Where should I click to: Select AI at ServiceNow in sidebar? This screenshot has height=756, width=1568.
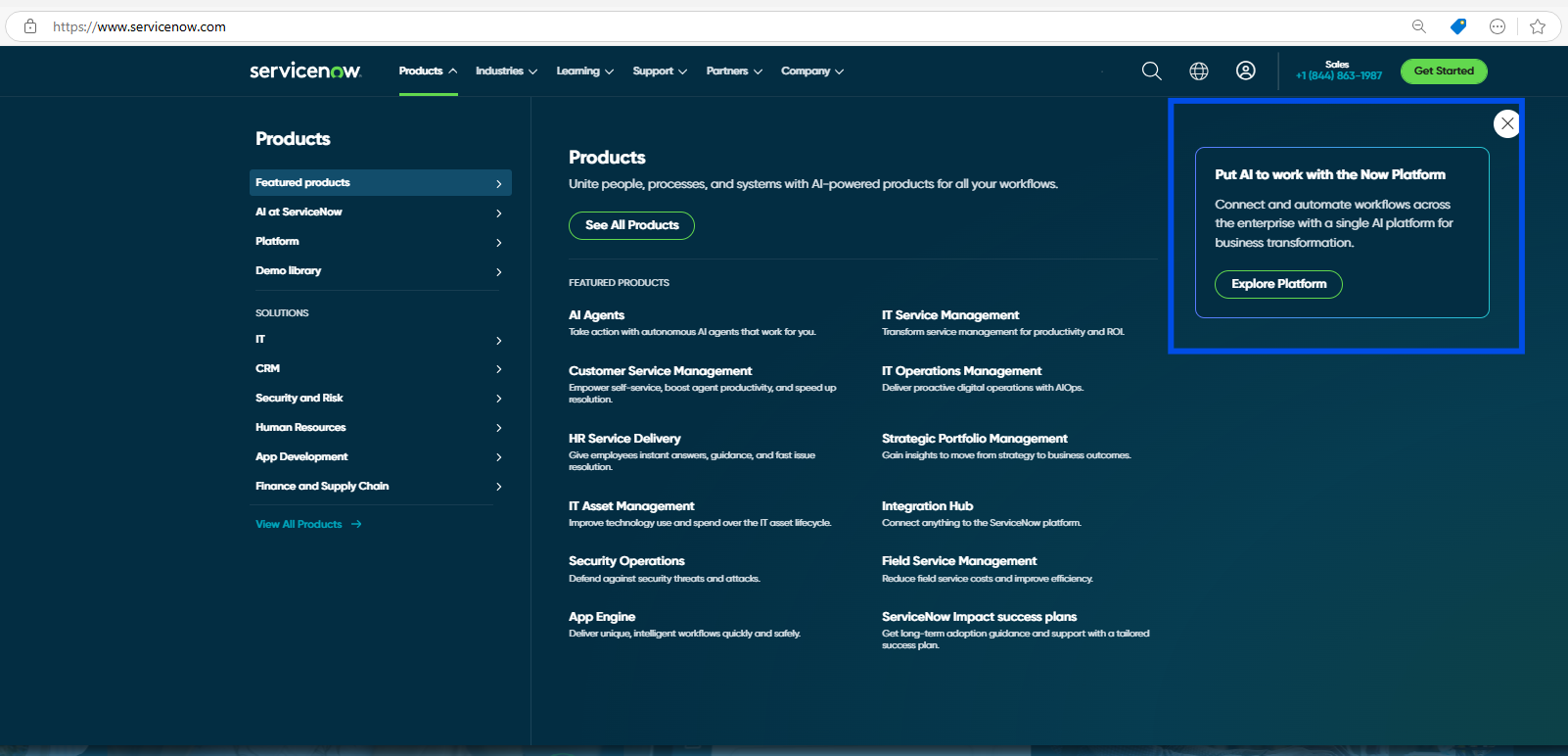[380, 213]
